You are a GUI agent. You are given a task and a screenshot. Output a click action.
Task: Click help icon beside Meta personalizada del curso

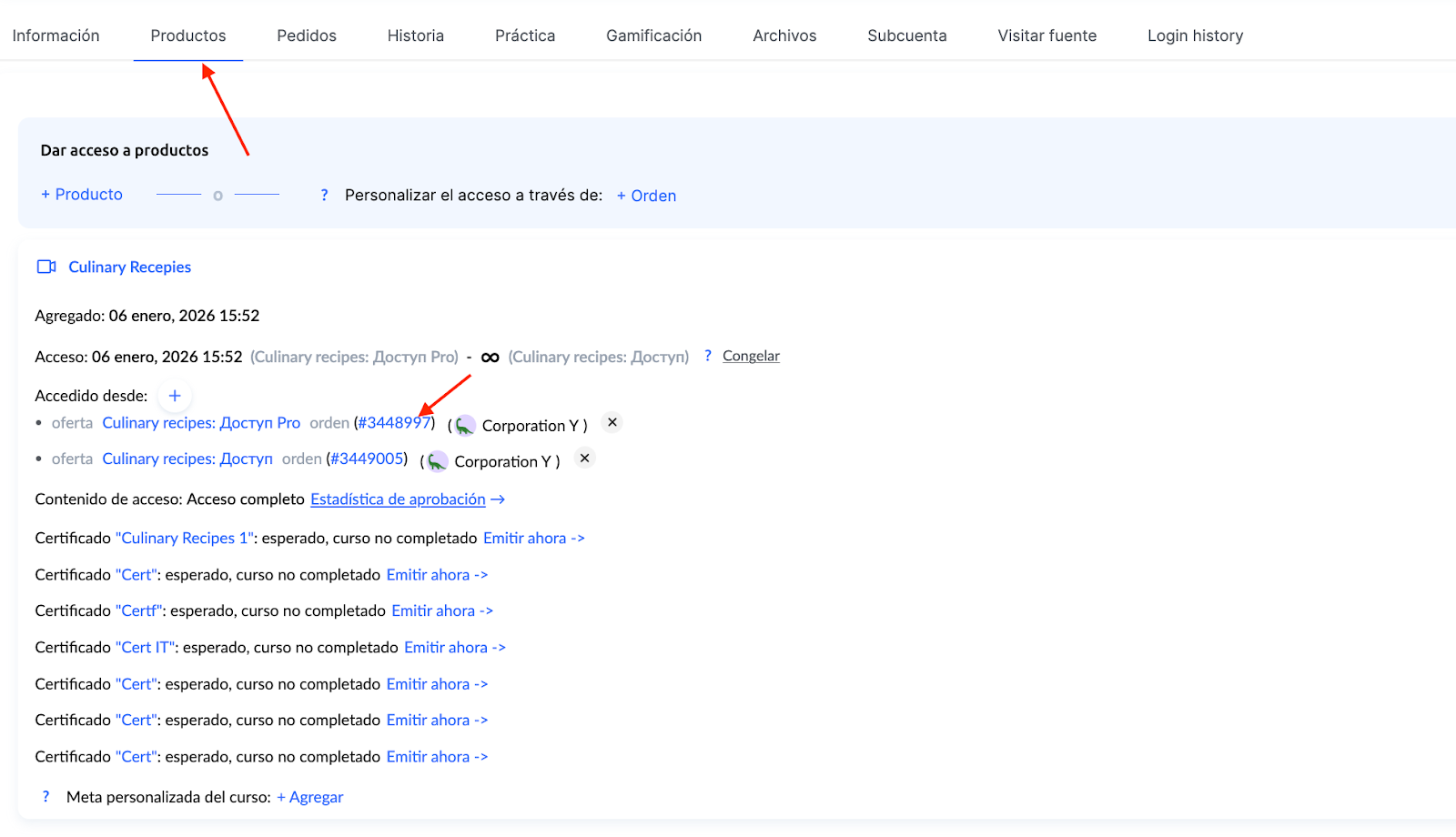point(46,796)
